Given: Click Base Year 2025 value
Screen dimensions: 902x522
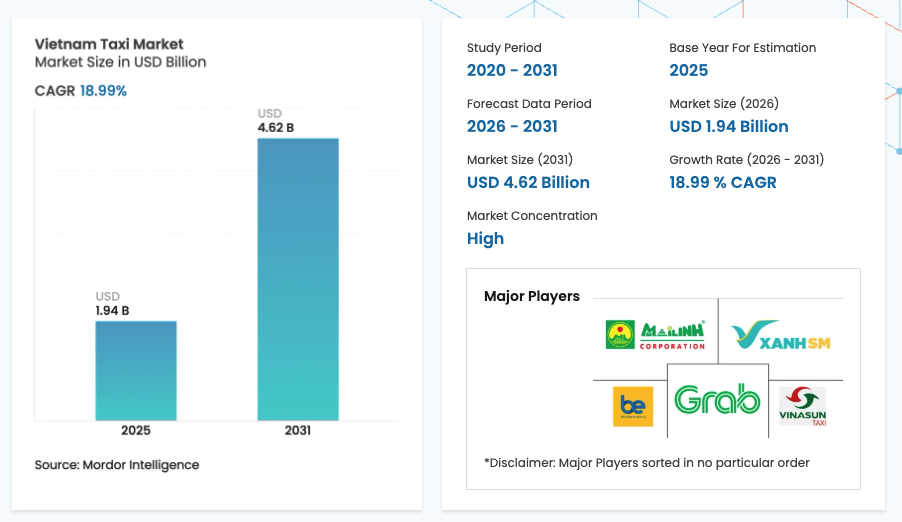Looking at the screenshot, I should (x=688, y=70).
